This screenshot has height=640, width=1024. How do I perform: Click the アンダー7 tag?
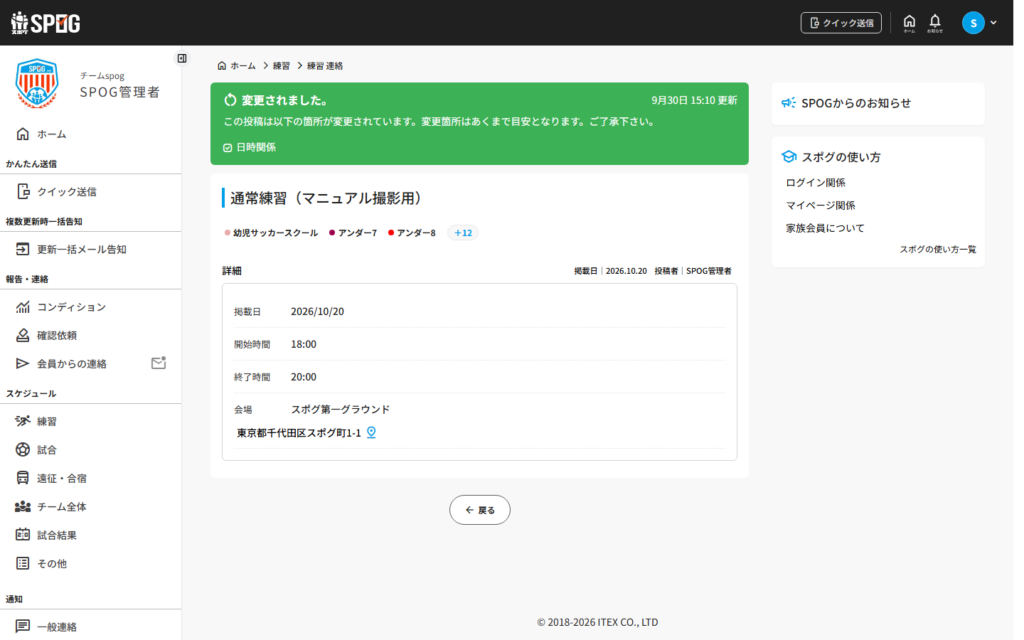[x=353, y=232]
